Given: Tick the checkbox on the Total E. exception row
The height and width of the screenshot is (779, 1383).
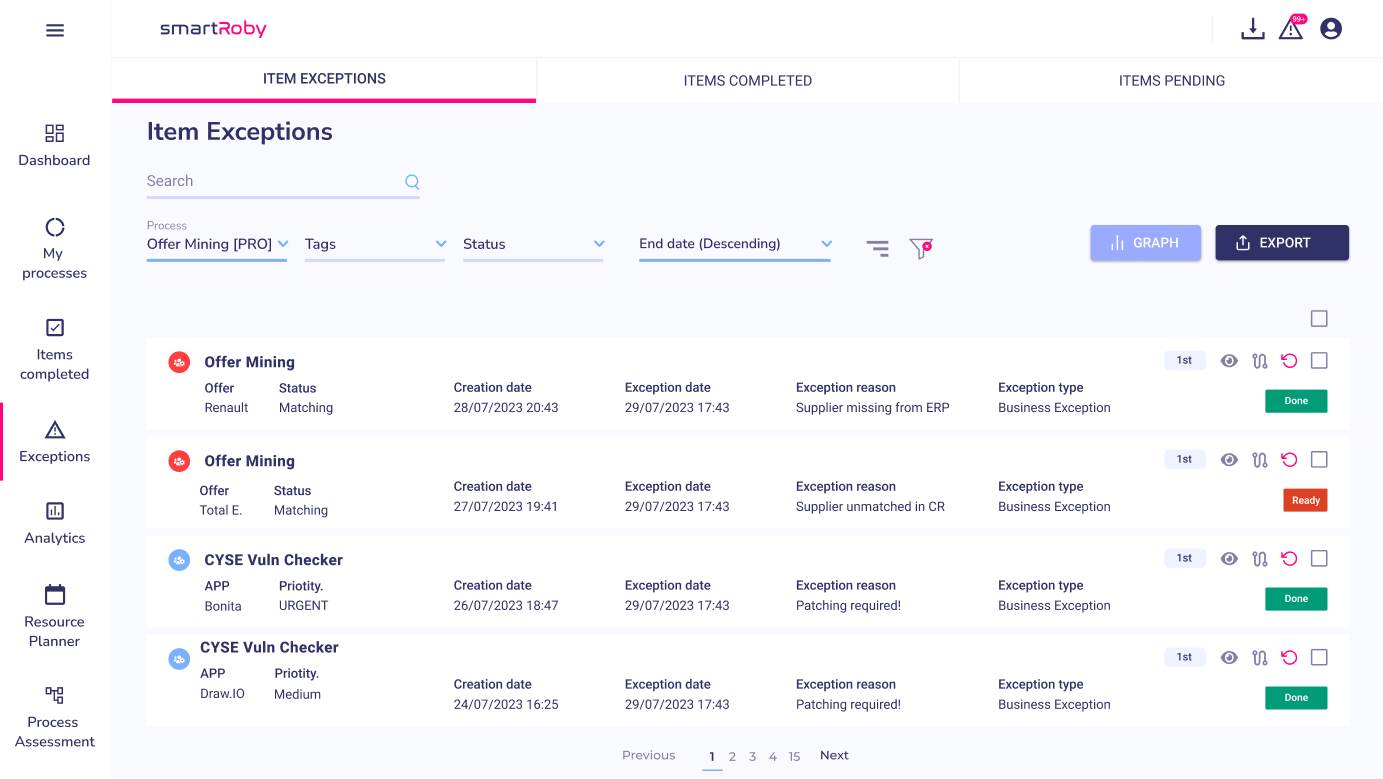Looking at the screenshot, I should click(1319, 459).
